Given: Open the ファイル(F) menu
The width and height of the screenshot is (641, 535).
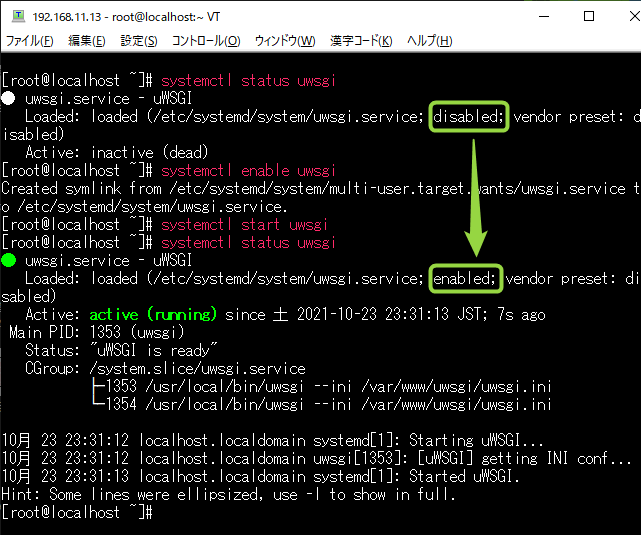Looking at the screenshot, I should 30,41.
